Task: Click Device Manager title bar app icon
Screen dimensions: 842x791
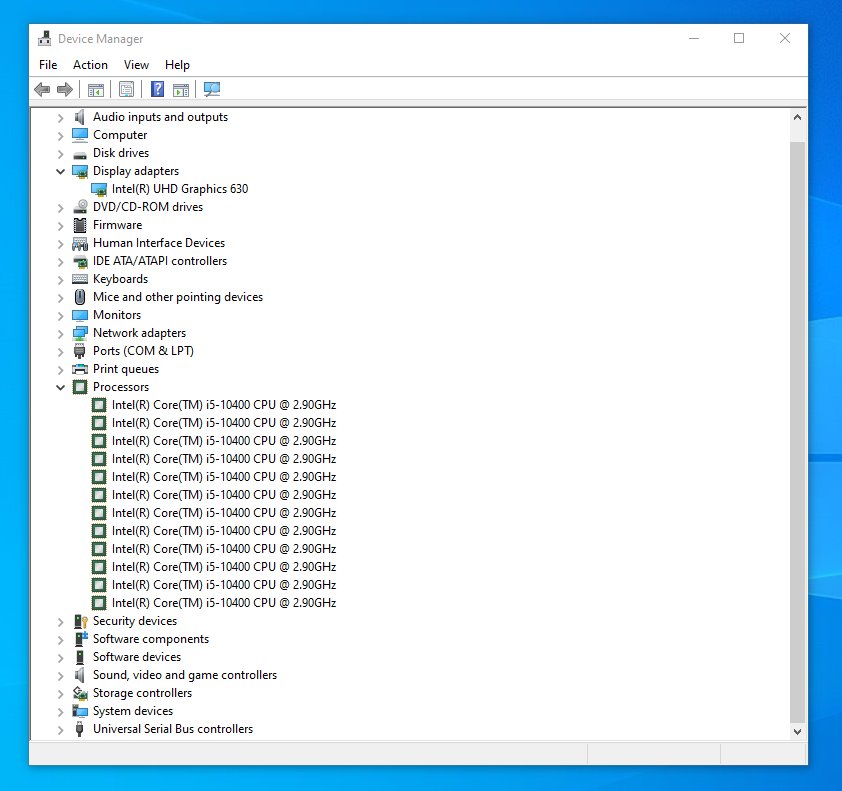Action: coord(45,38)
